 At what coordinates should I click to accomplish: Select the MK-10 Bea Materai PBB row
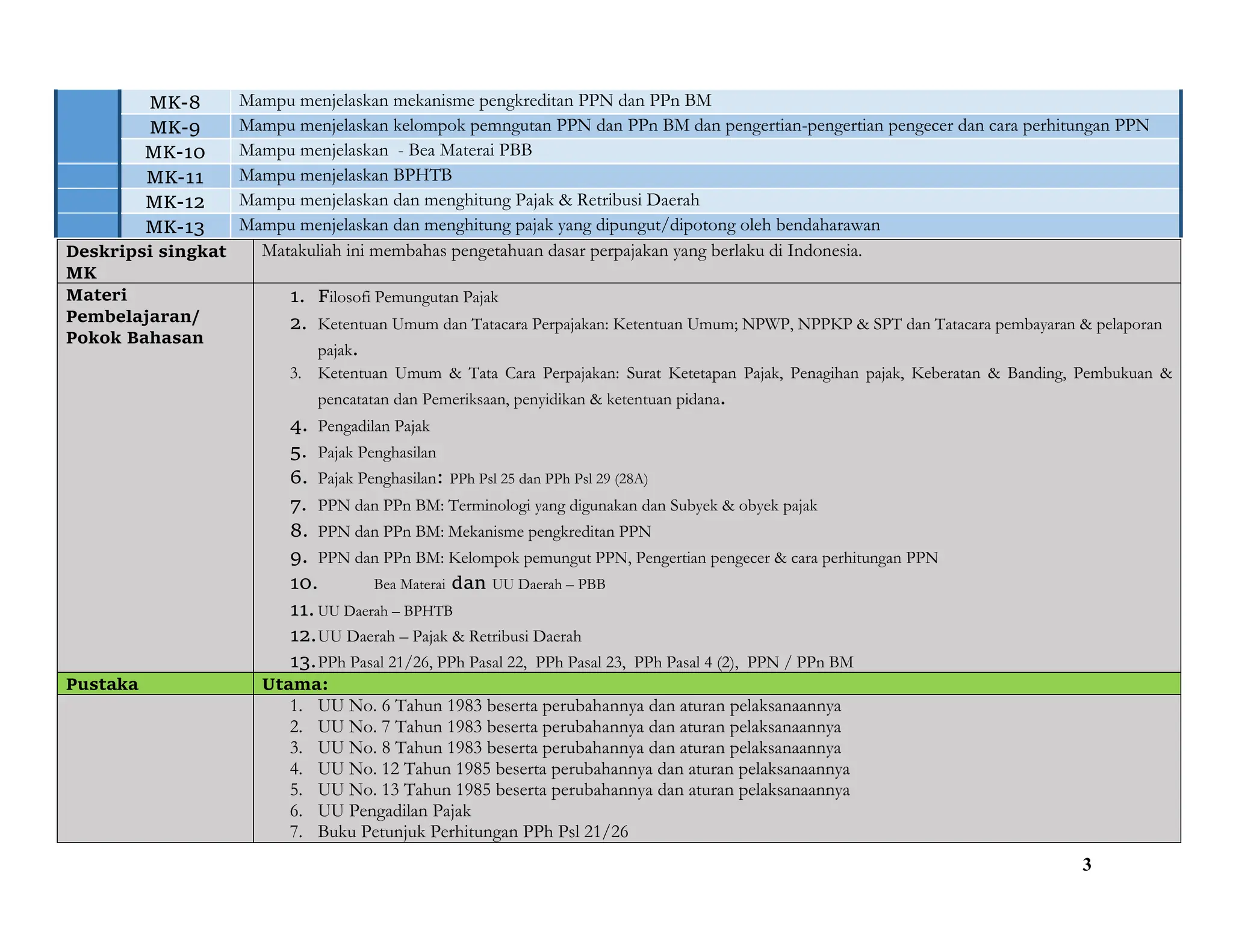pyautogui.click(x=385, y=150)
